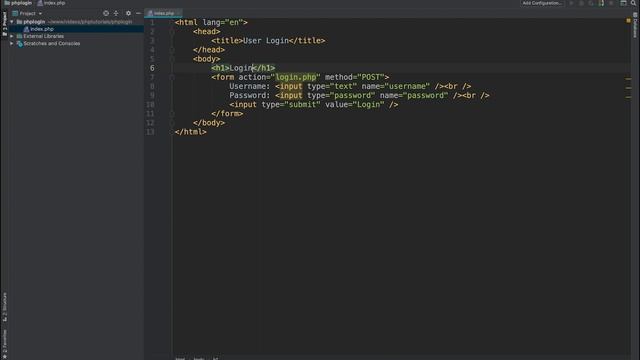
Task: Click fold marker on the body tag line
Action: 172,59
